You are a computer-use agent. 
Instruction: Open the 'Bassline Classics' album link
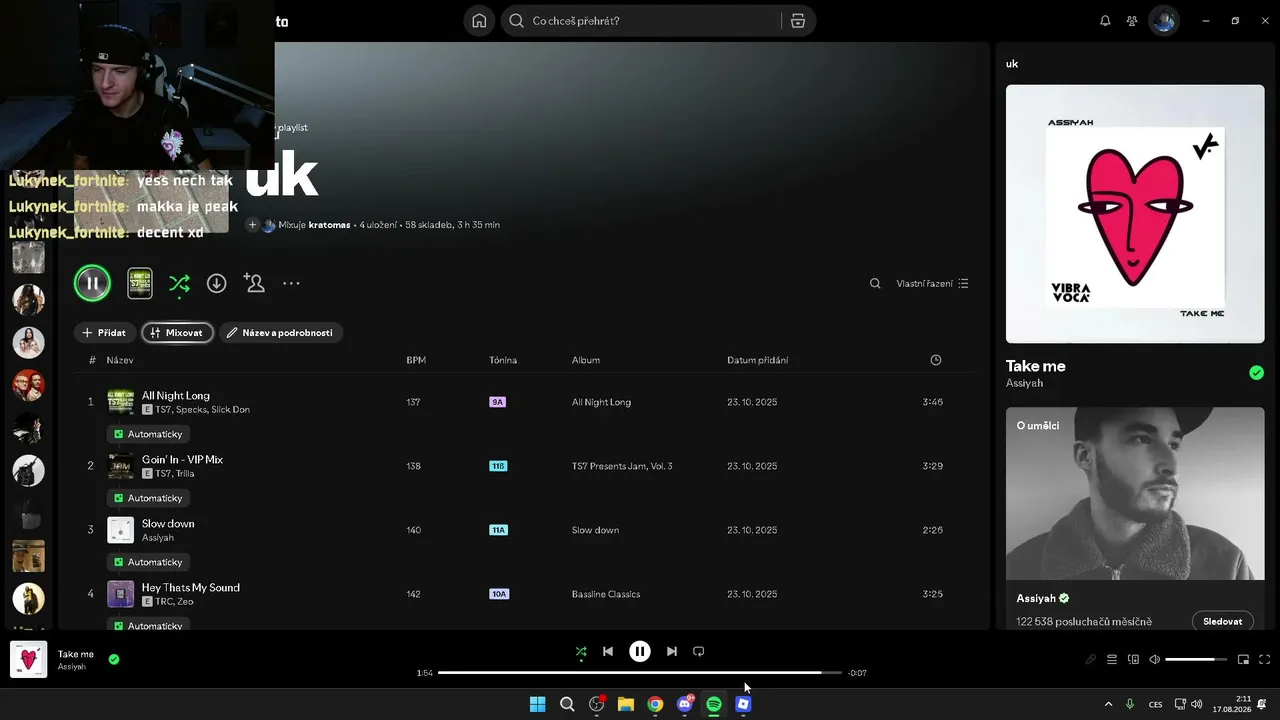coord(606,594)
